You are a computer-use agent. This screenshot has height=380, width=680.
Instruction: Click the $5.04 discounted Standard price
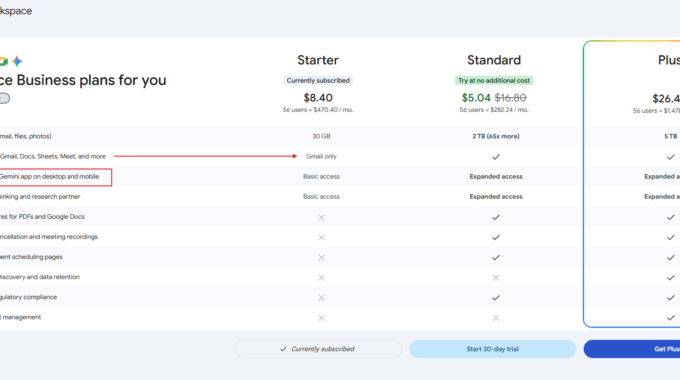point(476,98)
